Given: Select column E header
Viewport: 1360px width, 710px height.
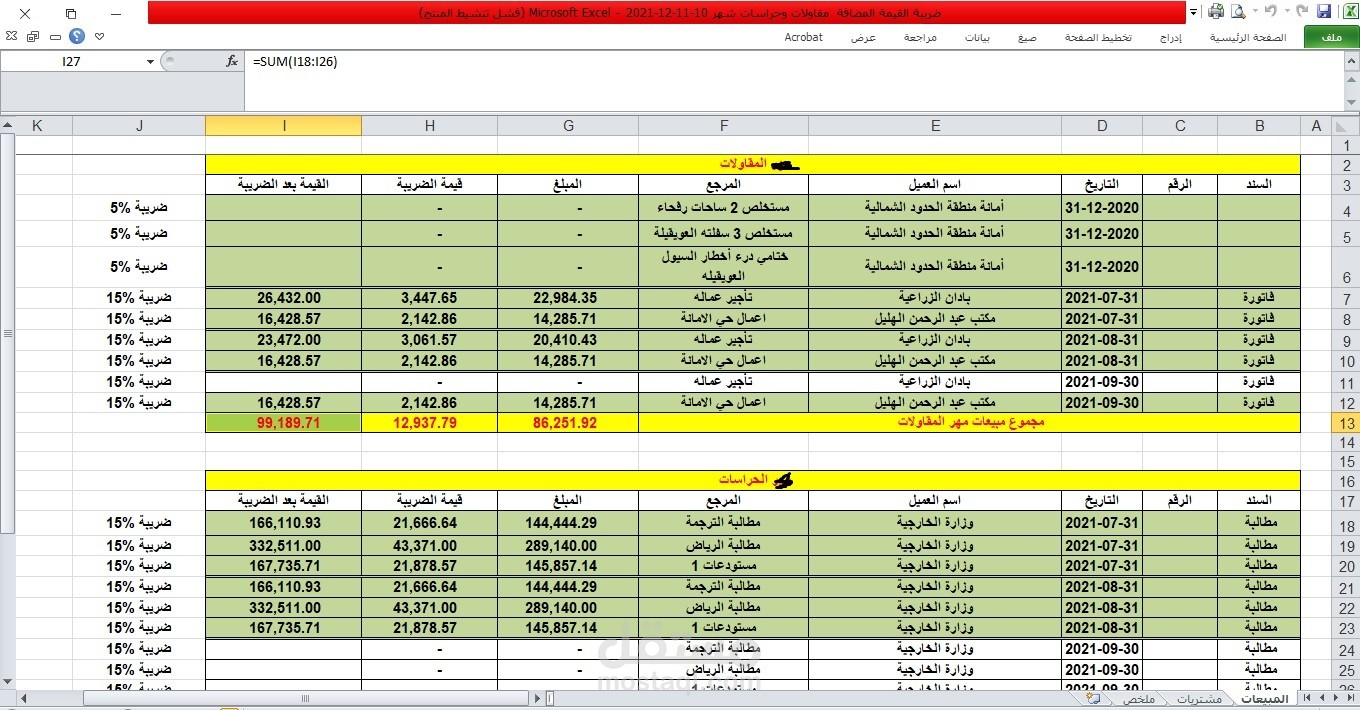Looking at the screenshot, I should [935, 125].
